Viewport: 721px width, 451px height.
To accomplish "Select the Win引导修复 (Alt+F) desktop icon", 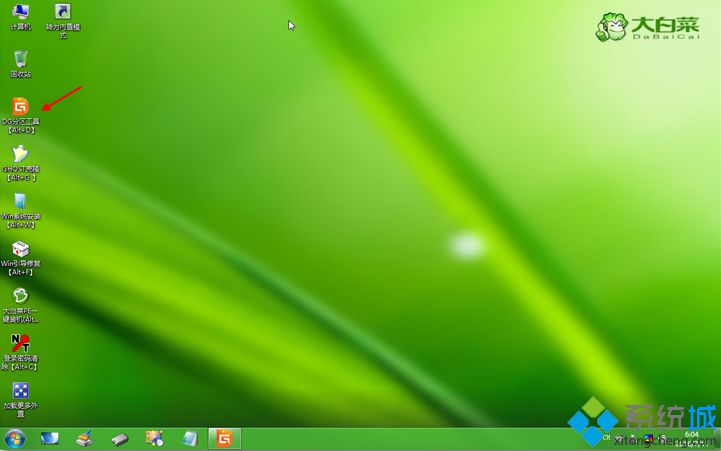I will (x=20, y=258).
